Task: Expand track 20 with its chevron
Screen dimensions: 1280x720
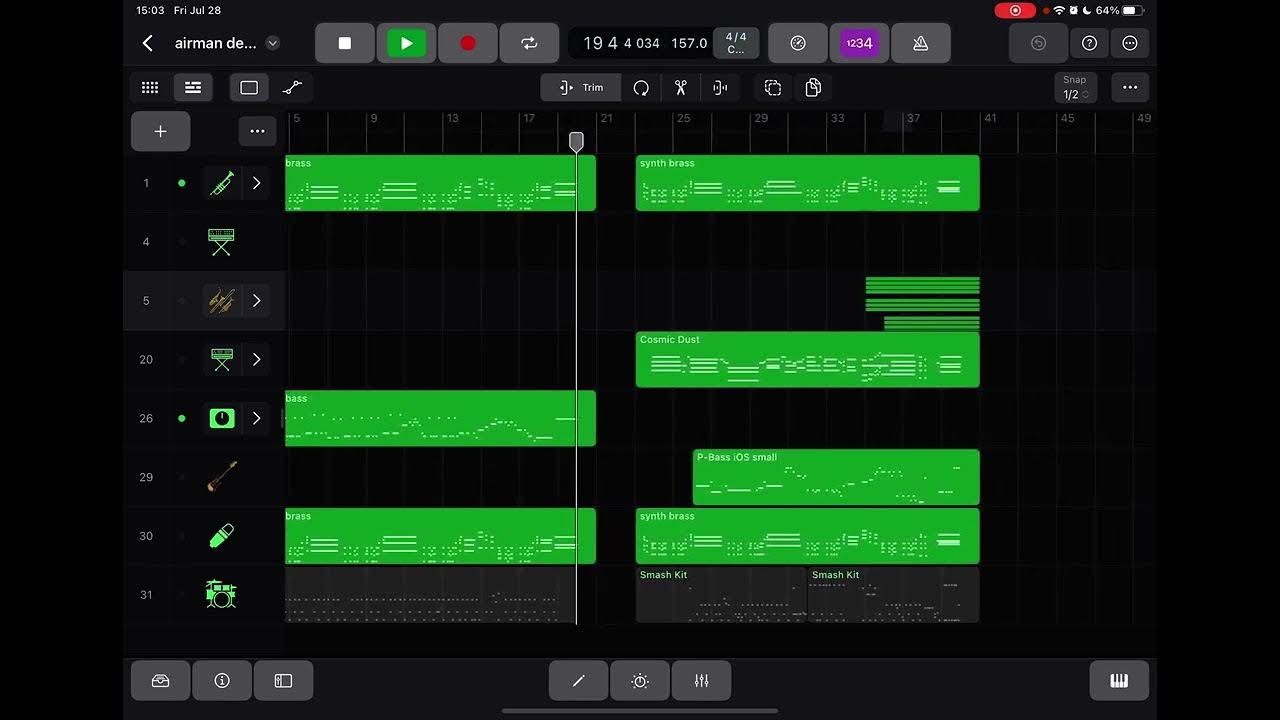Action: pyautogui.click(x=256, y=360)
